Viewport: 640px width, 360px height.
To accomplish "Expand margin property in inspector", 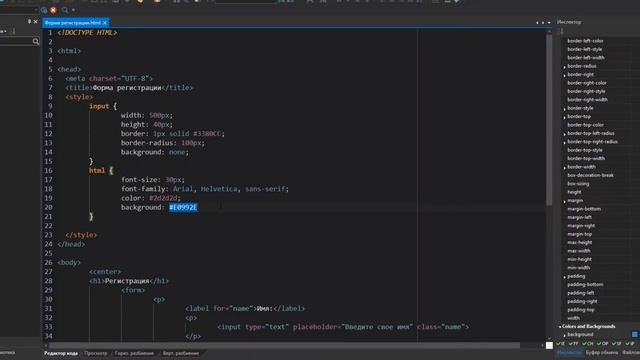I will point(564,201).
